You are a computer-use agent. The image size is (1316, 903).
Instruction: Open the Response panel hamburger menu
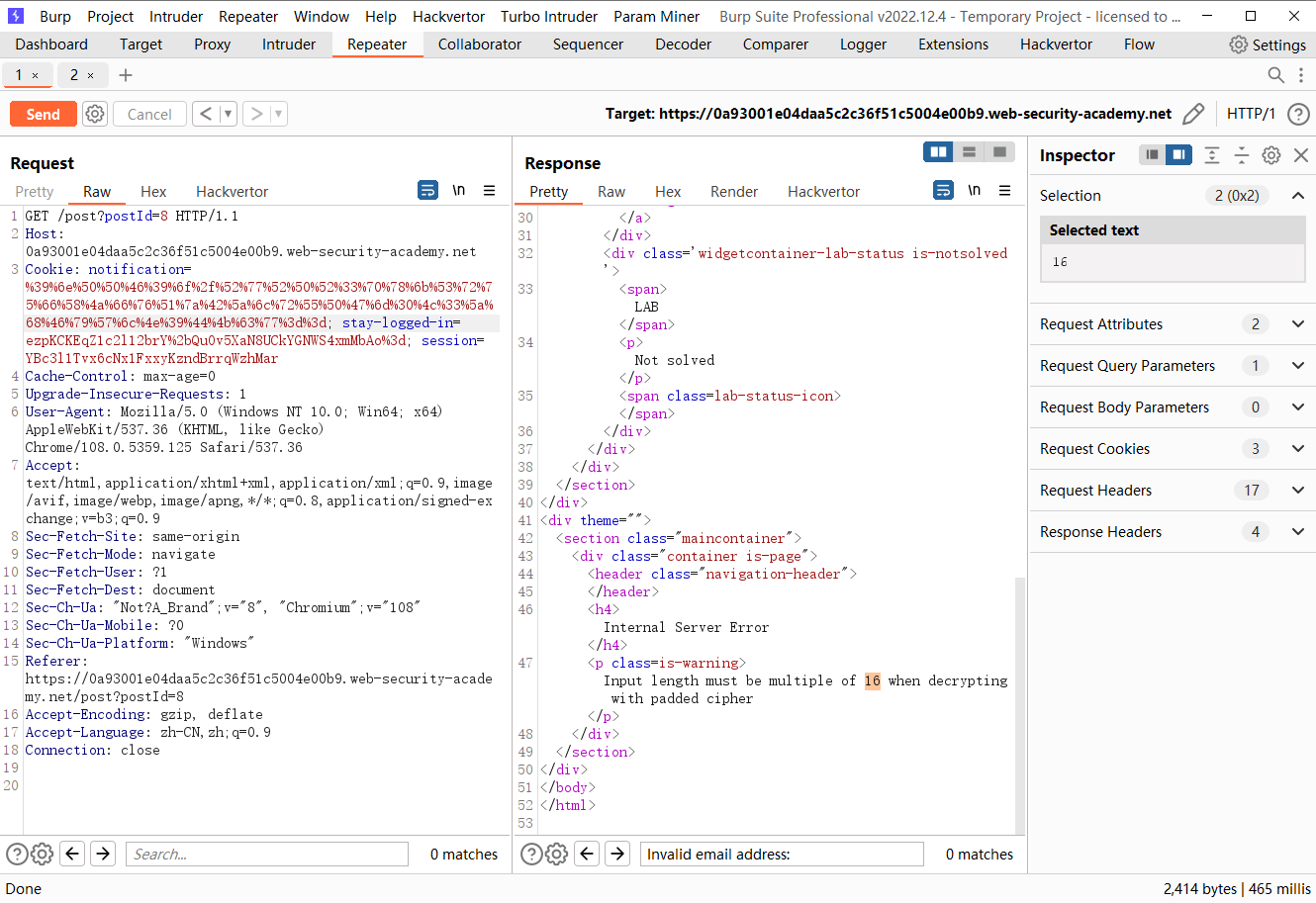coord(1004,190)
